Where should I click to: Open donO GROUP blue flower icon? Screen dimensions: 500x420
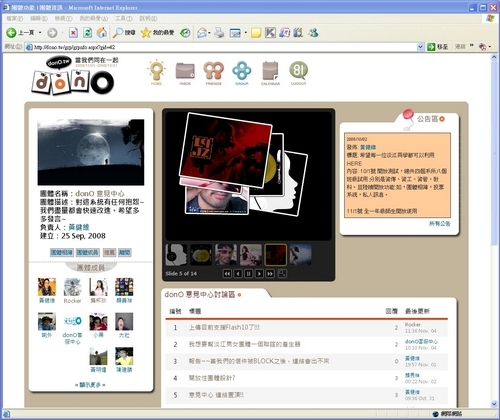tap(242, 72)
